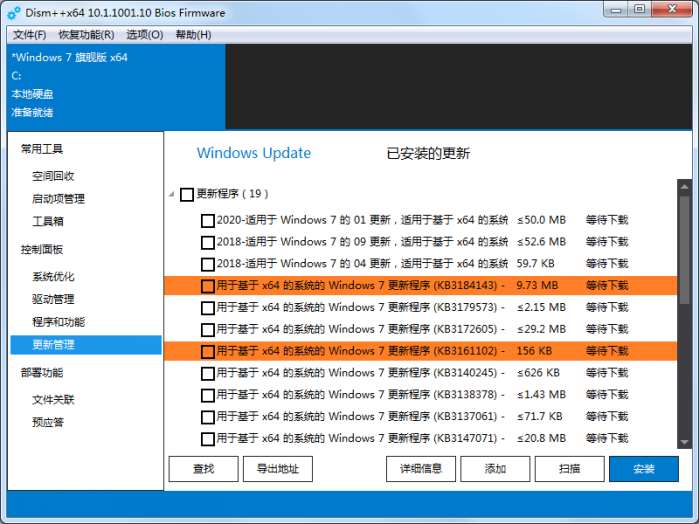Check the 2018 Windows 7 04 update checkbox
The width and height of the screenshot is (699, 524).
click(208, 264)
